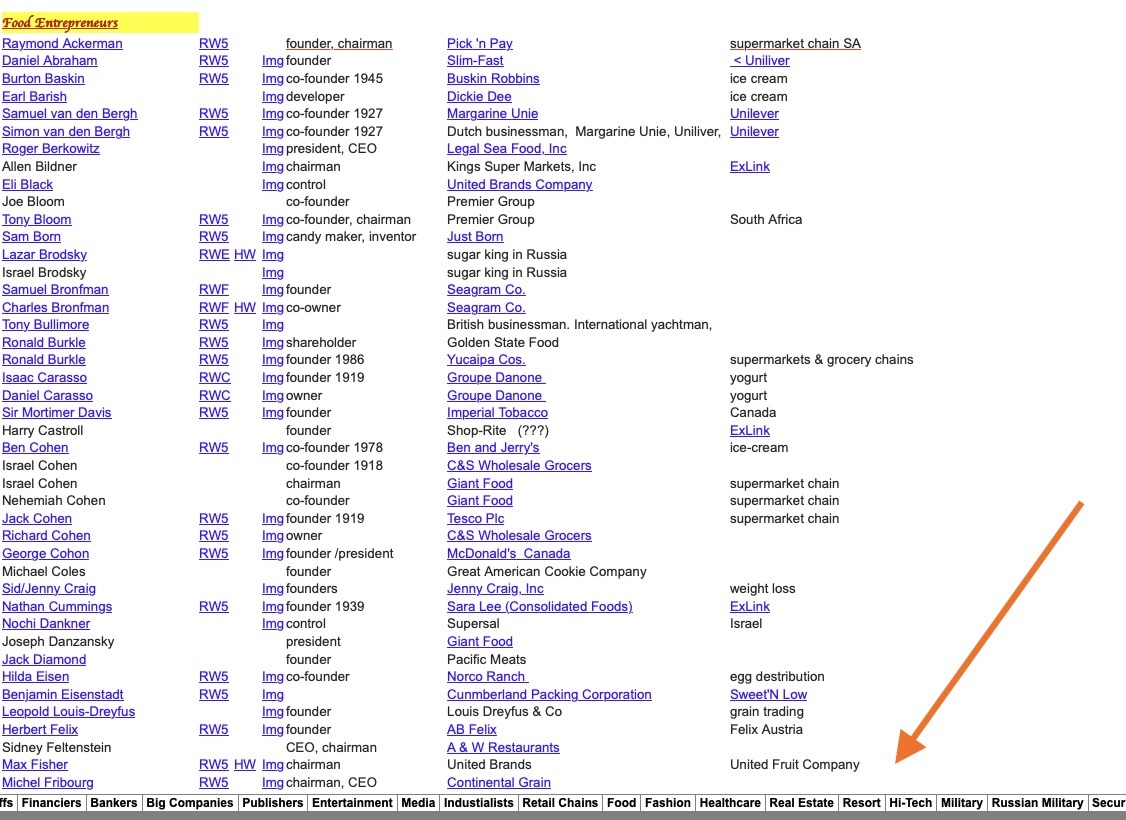Open the Fashion tab
This screenshot has height=820, width=1126.
[x=668, y=803]
